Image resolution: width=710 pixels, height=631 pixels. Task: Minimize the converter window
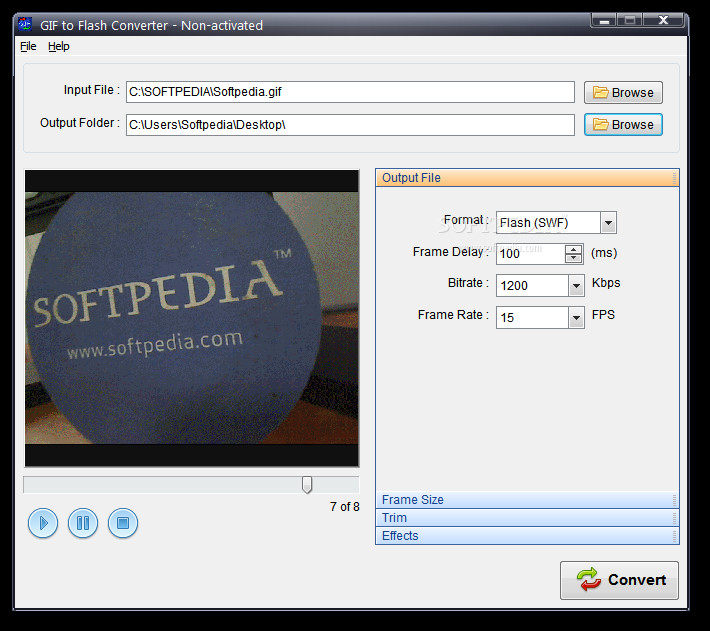coord(604,20)
